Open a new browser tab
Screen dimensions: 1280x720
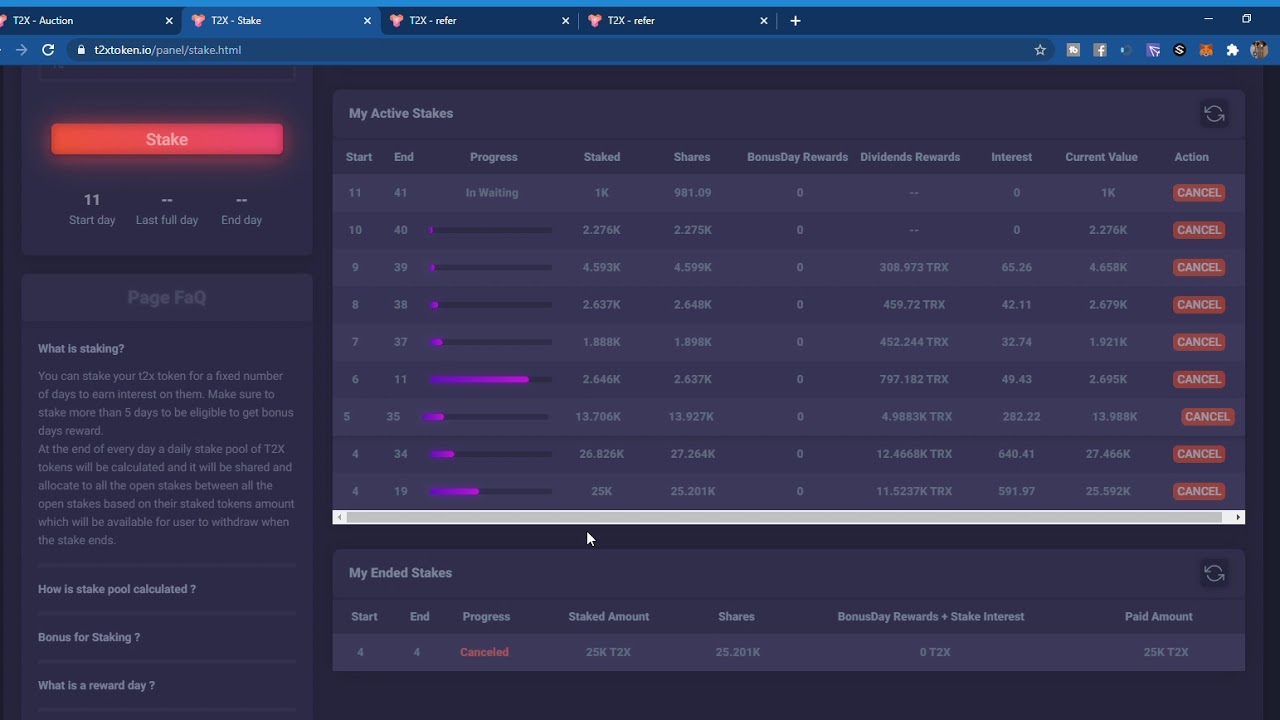coord(795,20)
